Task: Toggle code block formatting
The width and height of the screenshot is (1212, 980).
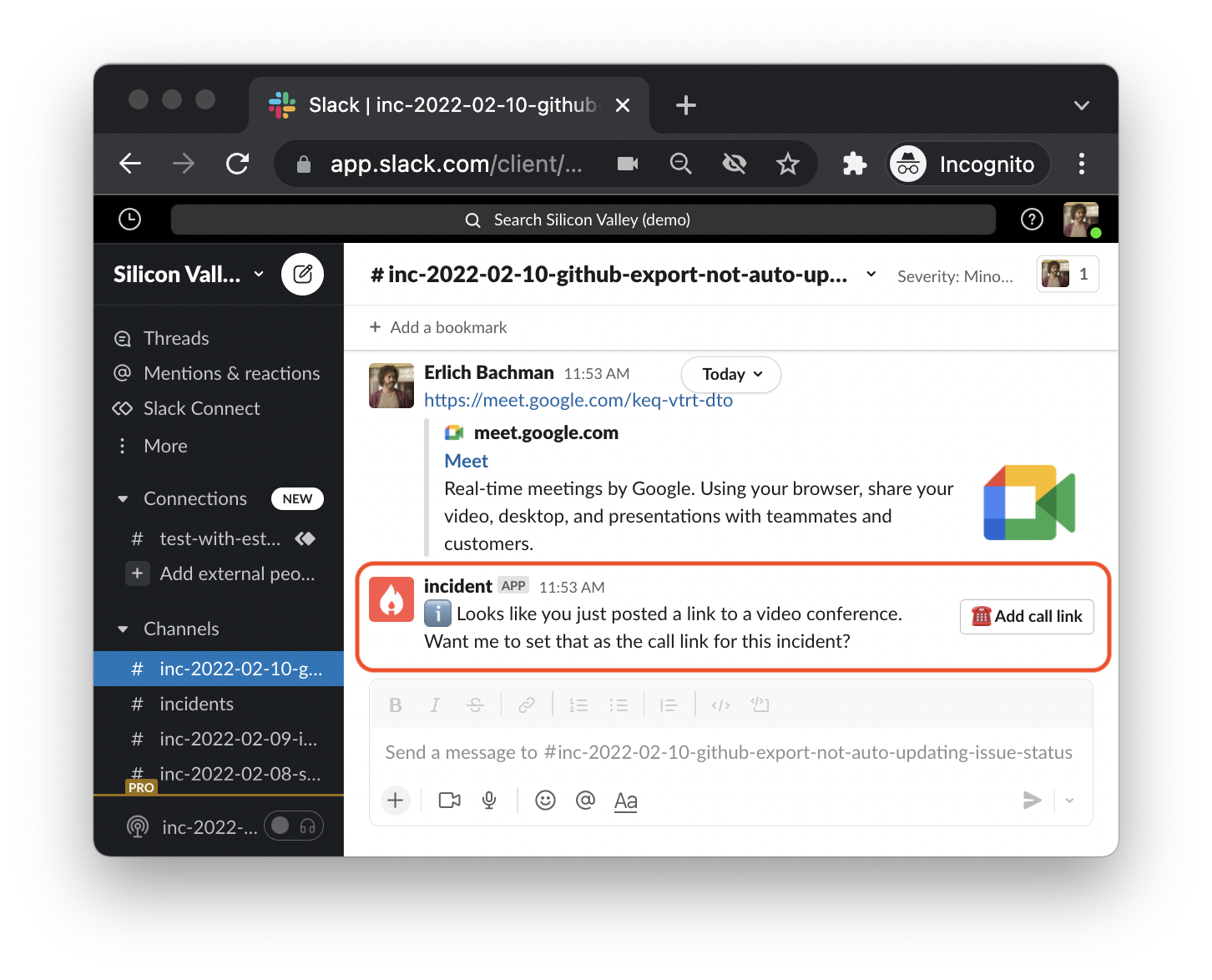Action: [760, 705]
